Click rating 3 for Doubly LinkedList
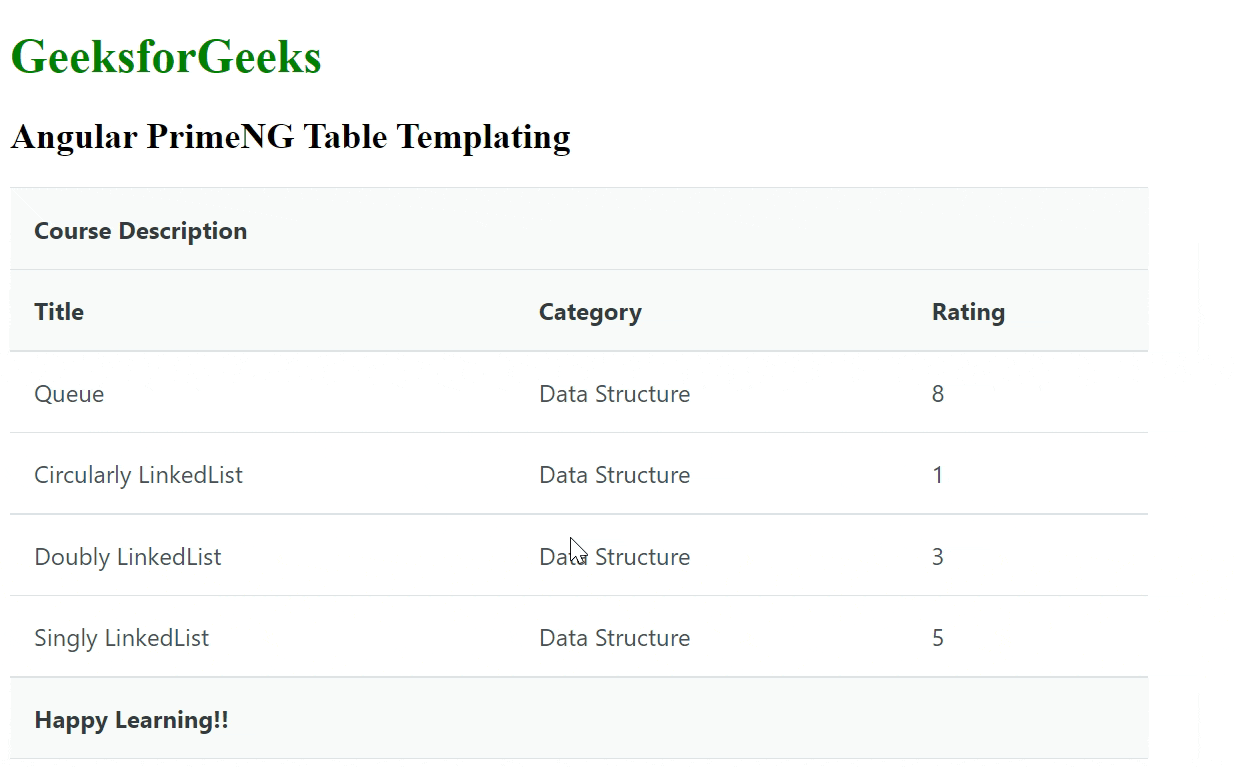 (938, 557)
